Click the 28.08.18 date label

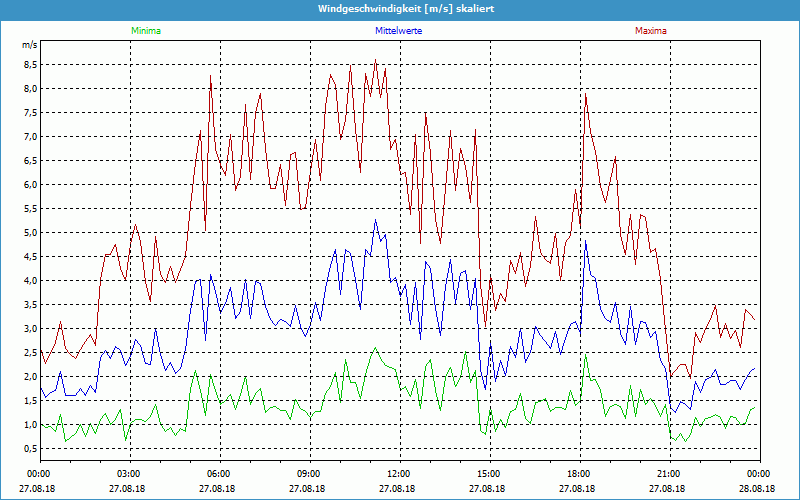[x=757, y=488]
